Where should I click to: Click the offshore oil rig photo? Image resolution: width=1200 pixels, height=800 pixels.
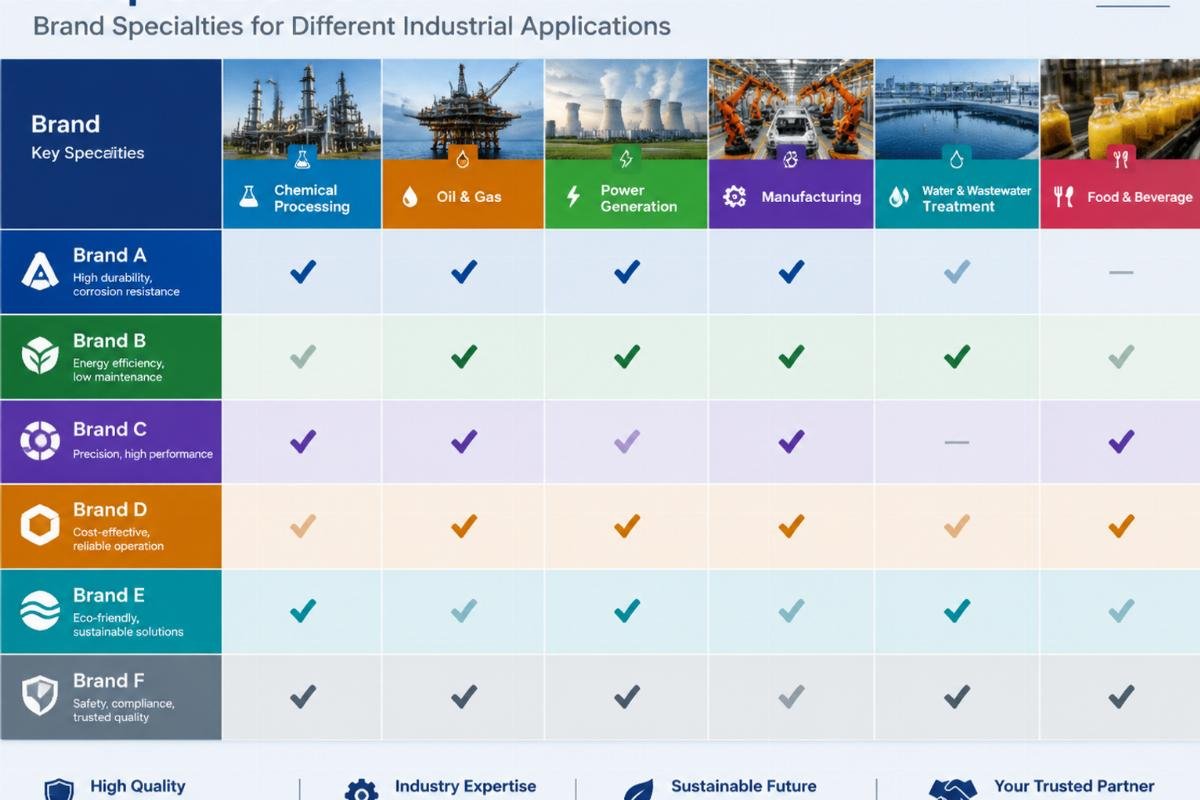(463, 108)
